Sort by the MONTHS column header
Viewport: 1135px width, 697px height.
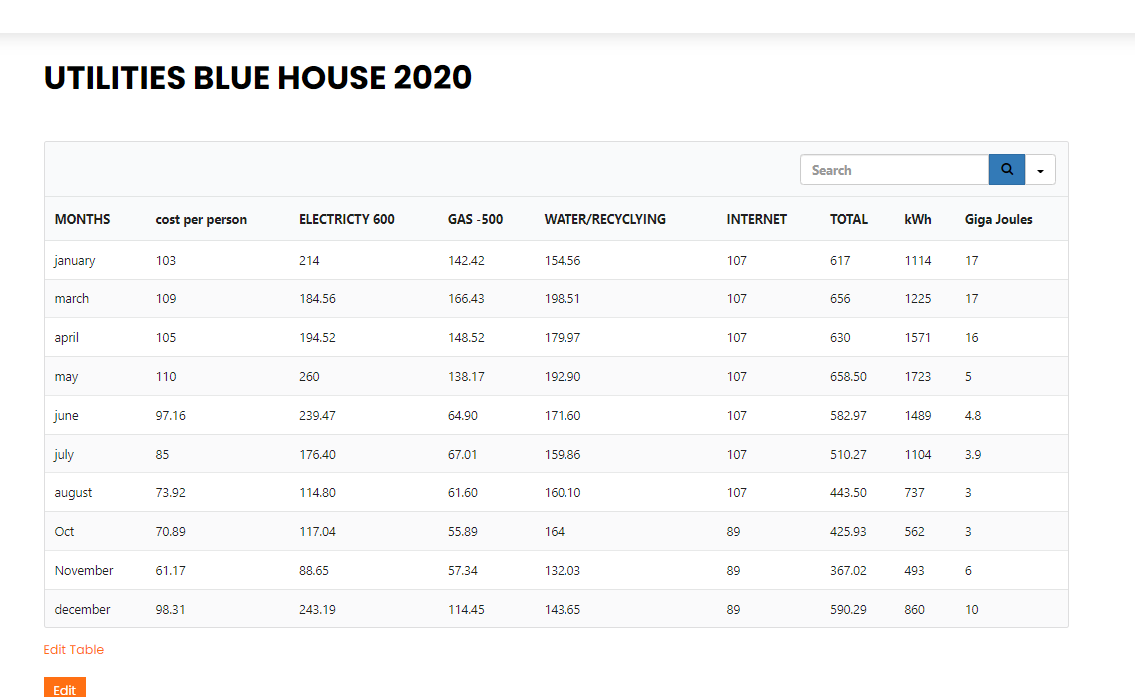(x=82, y=219)
